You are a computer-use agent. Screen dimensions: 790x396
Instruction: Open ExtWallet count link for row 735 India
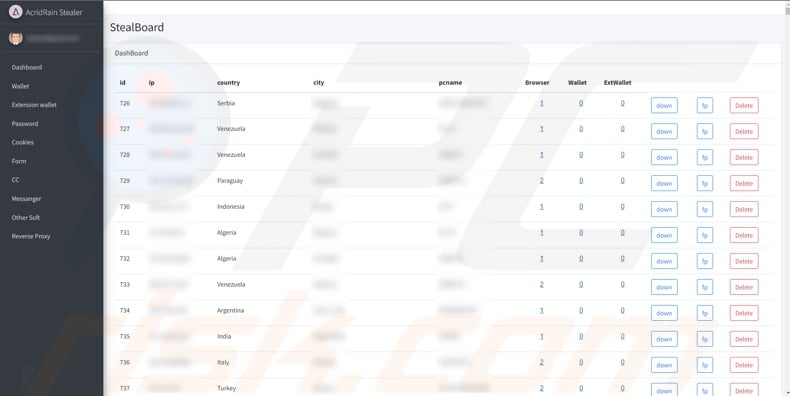coord(622,336)
